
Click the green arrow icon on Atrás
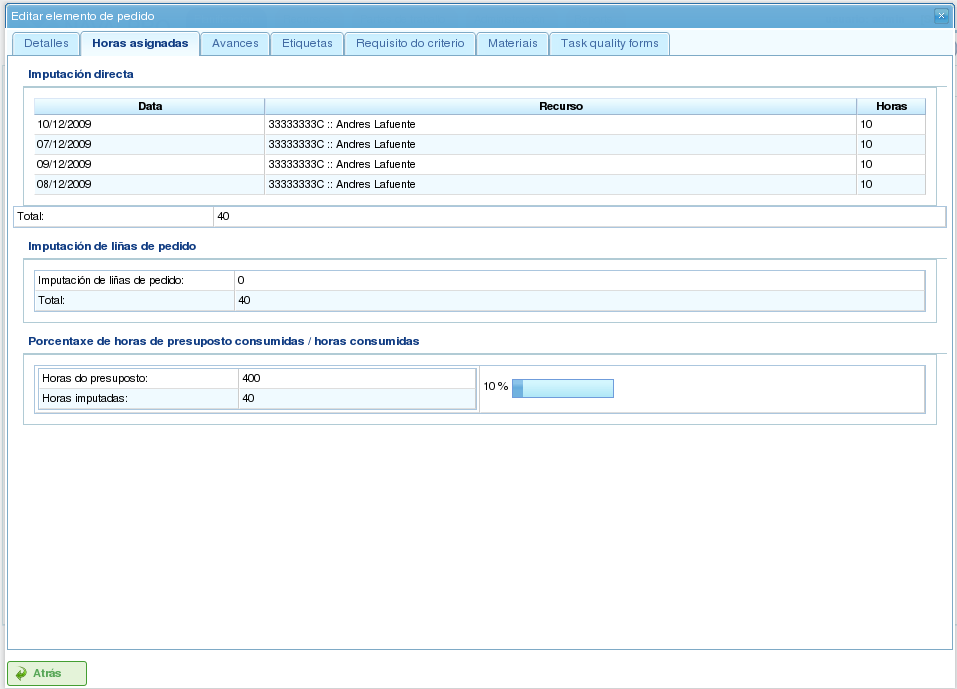(x=21, y=674)
